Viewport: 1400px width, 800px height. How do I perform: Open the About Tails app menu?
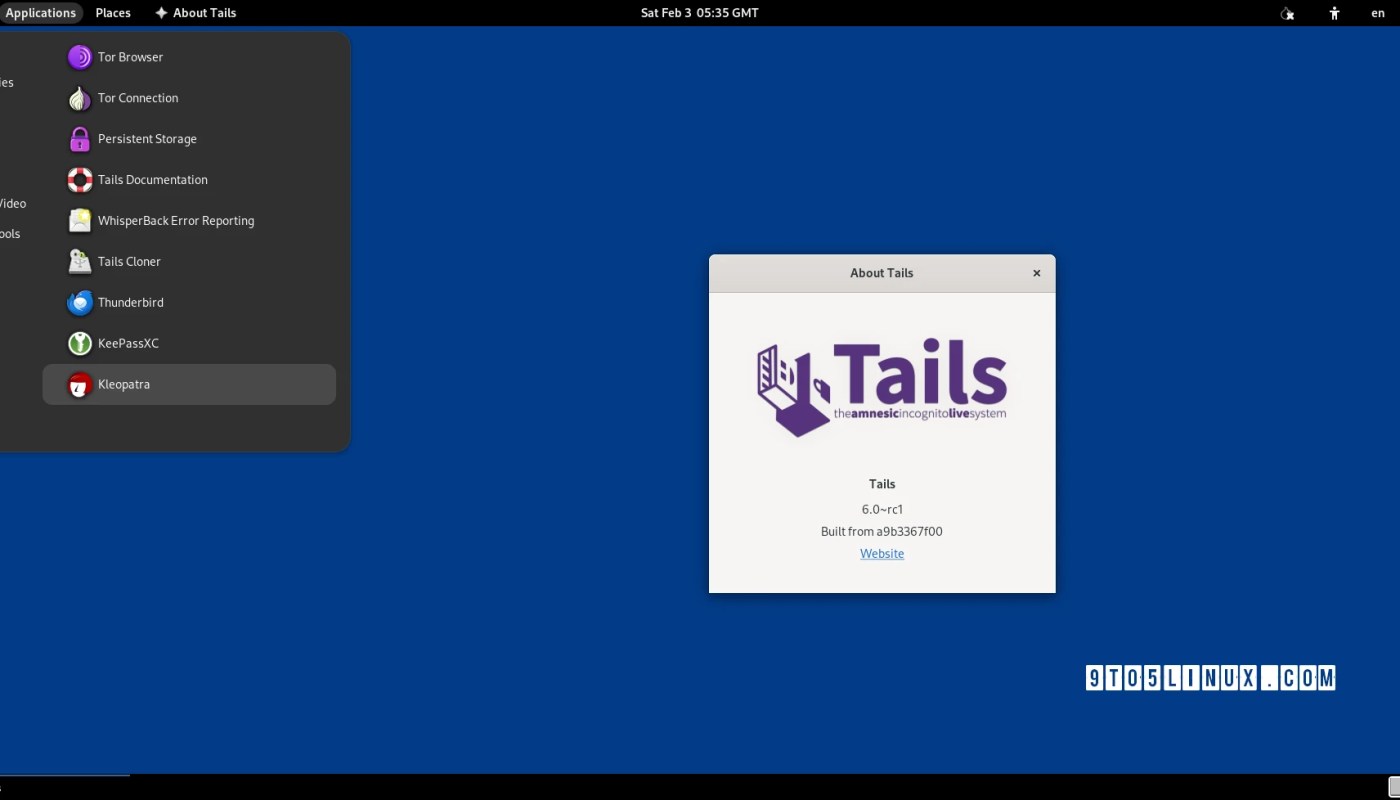(x=196, y=13)
